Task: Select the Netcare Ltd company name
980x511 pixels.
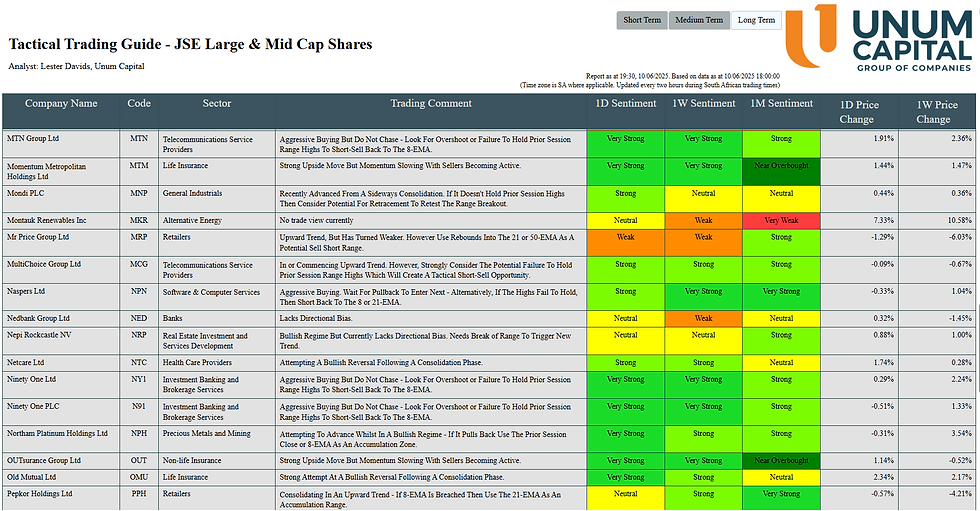Action: 26,362
